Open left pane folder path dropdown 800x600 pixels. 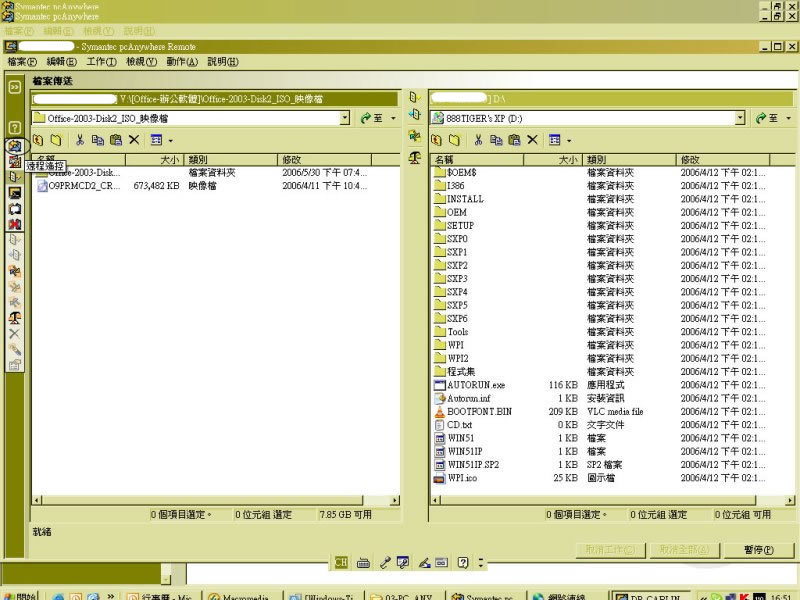tap(345, 118)
